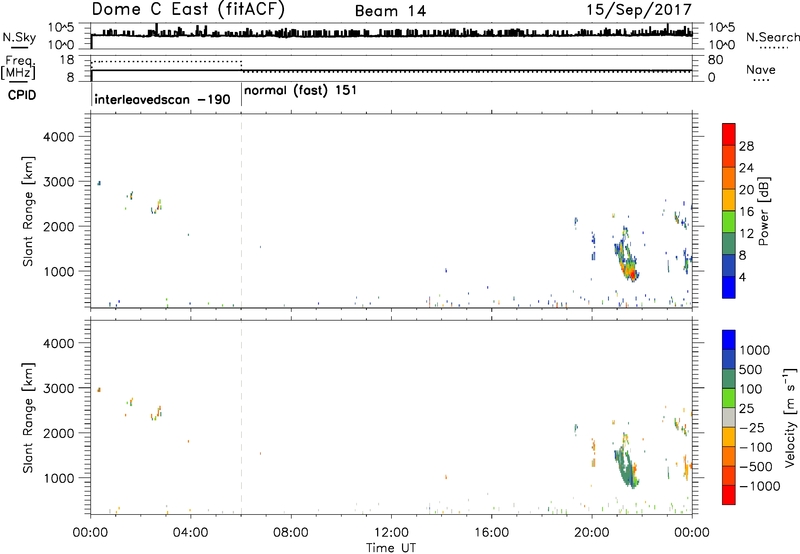Click the '20:00' time tick label

tap(592, 533)
